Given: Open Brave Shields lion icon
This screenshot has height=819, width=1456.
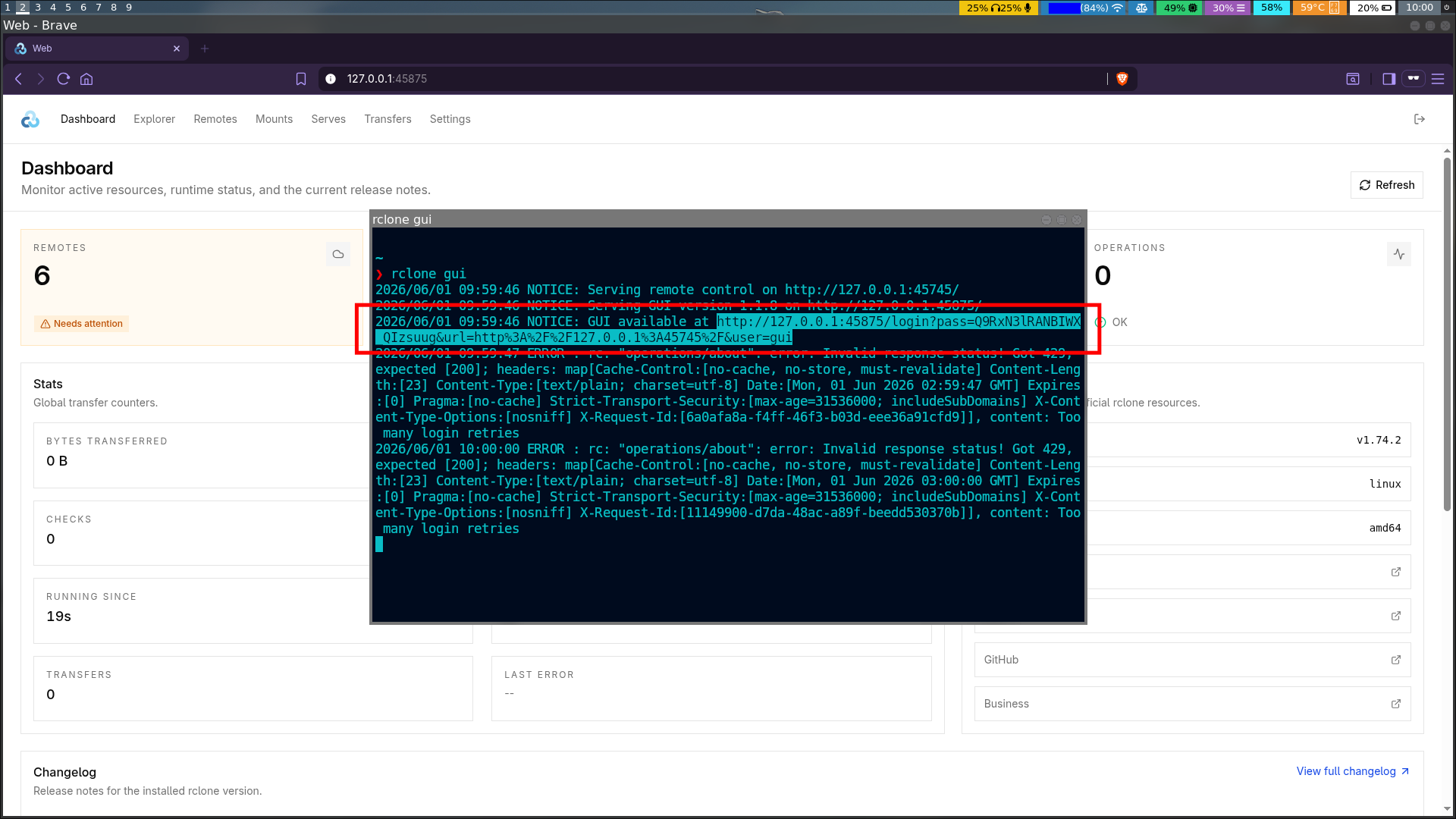Looking at the screenshot, I should tap(1122, 79).
